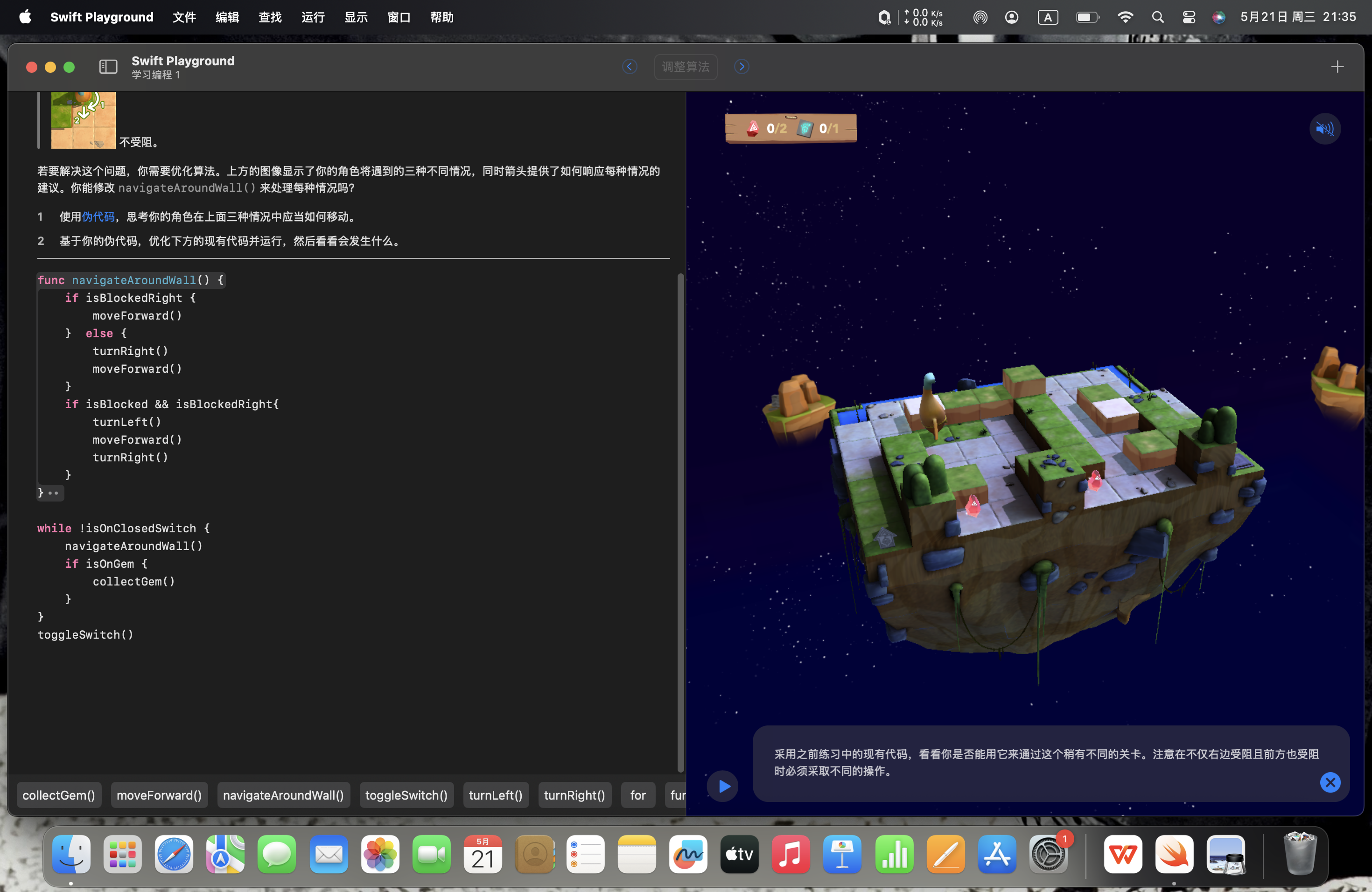
Task: Open the 窗口 menu
Action: point(399,17)
